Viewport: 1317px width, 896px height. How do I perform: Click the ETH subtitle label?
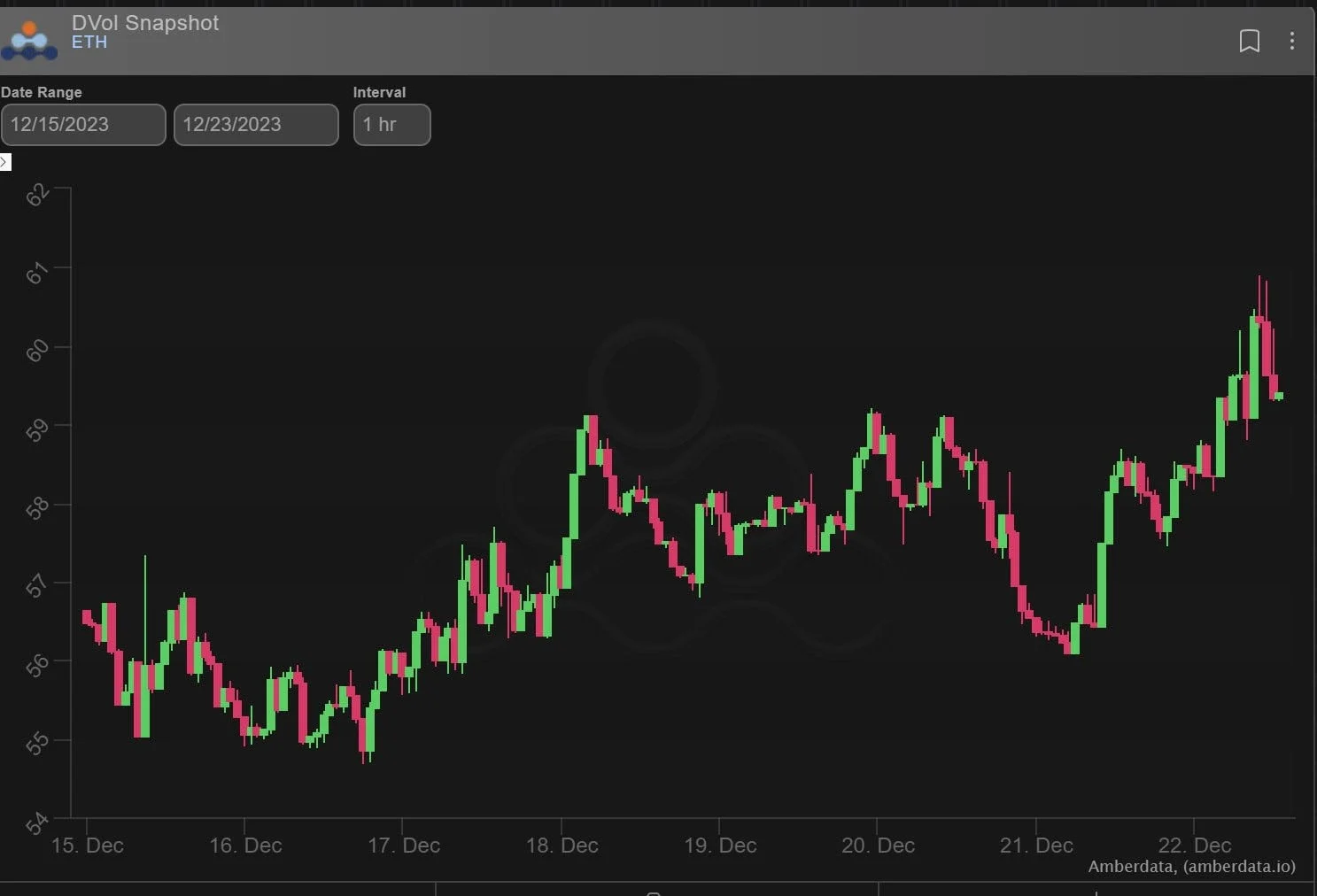[x=89, y=42]
